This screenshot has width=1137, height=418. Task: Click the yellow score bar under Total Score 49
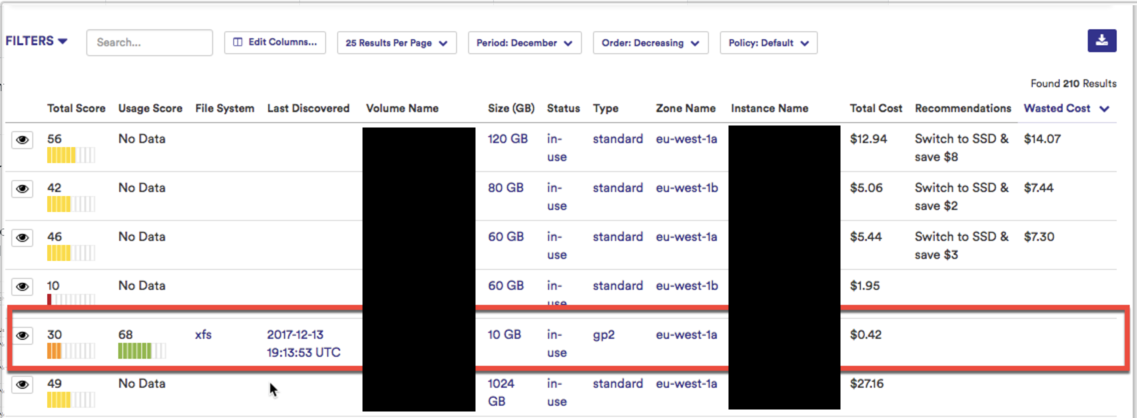click(x=71, y=400)
